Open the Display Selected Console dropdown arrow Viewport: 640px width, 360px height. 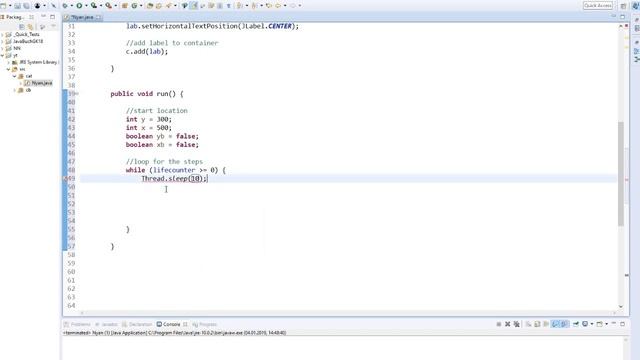click(x=591, y=324)
